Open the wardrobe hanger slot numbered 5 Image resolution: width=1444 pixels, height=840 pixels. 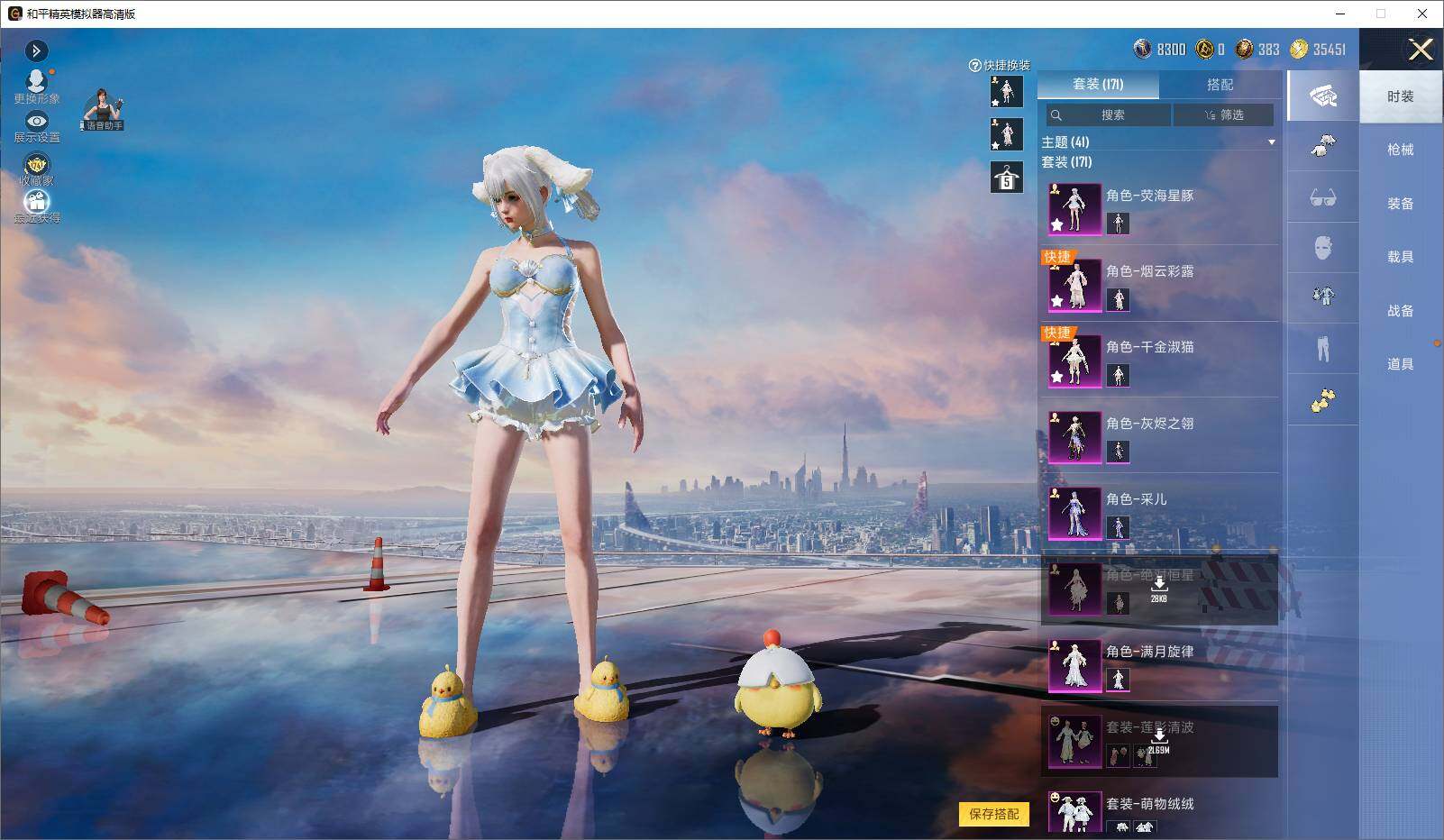pos(1006,177)
